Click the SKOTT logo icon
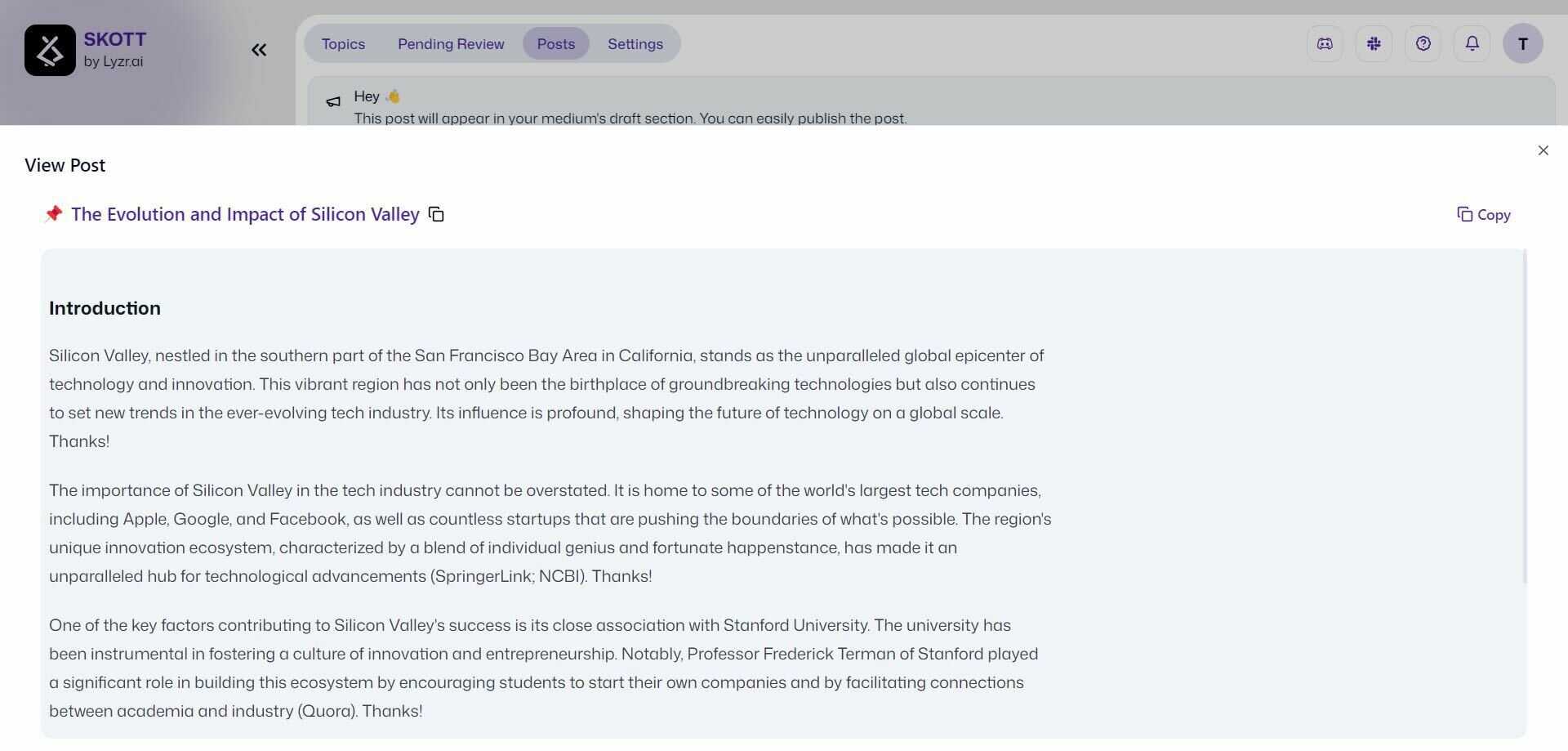Screen dimensions: 1568x751 coord(50,51)
